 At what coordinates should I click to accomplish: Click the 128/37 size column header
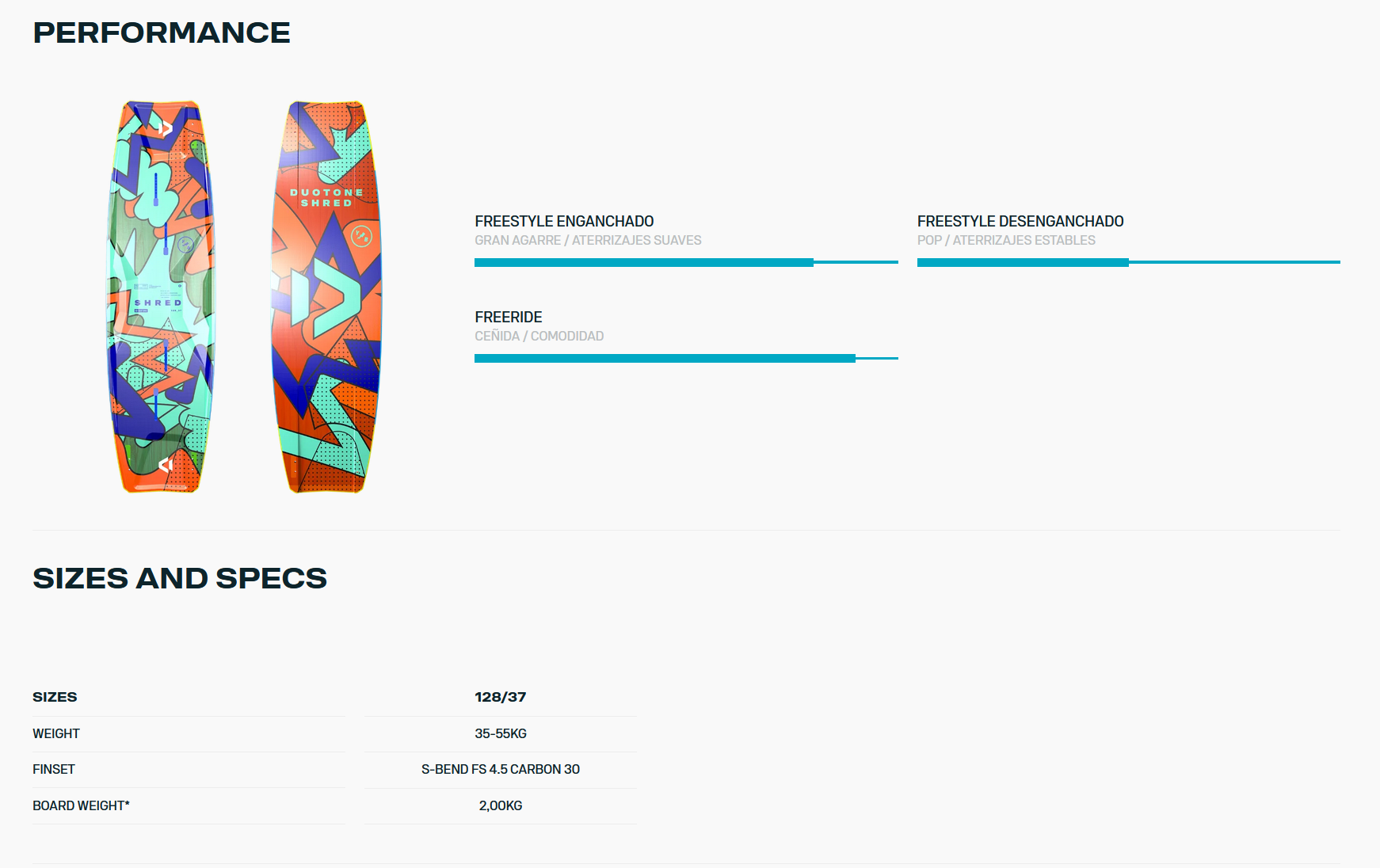(501, 697)
